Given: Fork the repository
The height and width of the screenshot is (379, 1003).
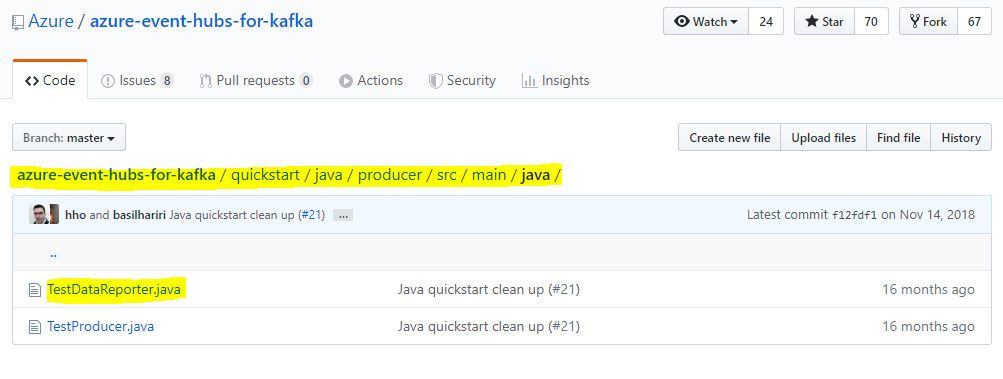Looking at the screenshot, I should click(928, 21).
